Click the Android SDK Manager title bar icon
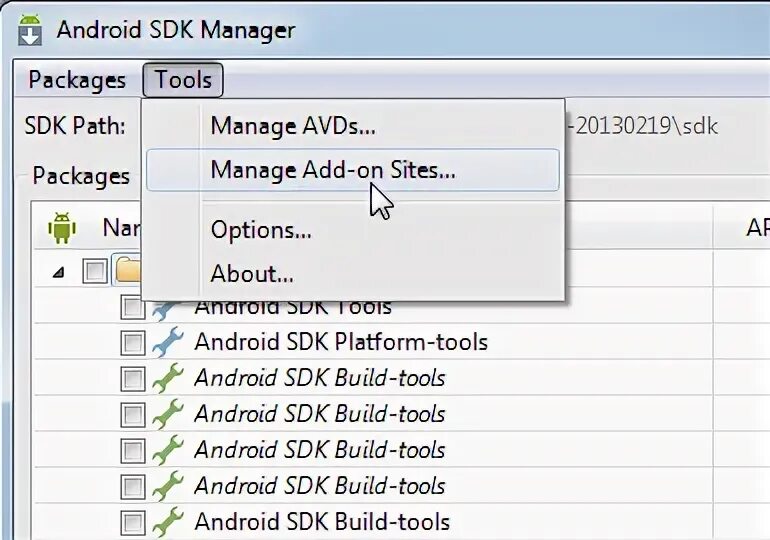 [30, 30]
